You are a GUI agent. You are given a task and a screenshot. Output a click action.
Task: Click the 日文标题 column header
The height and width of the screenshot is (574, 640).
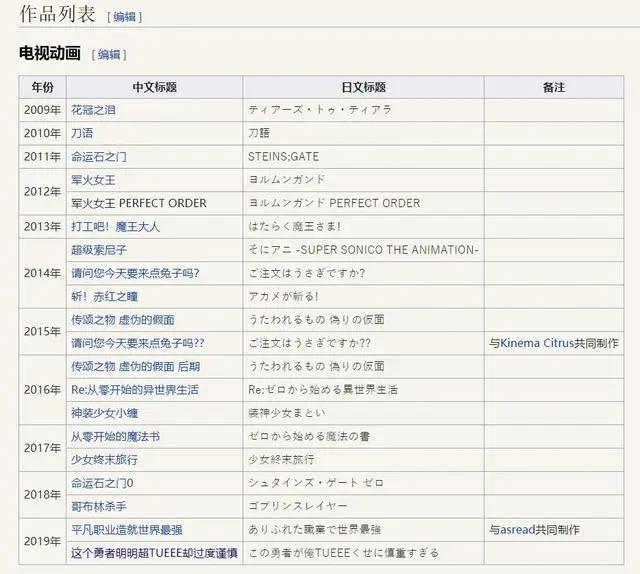click(364, 87)
